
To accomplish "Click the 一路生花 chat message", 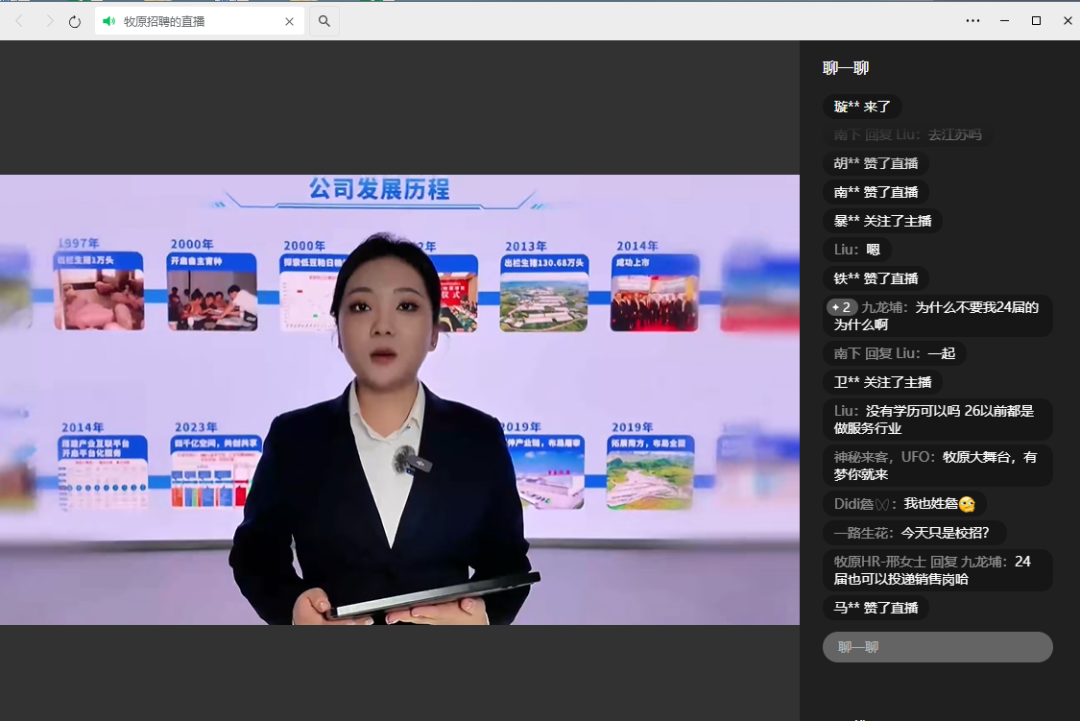I will [914, 533].
